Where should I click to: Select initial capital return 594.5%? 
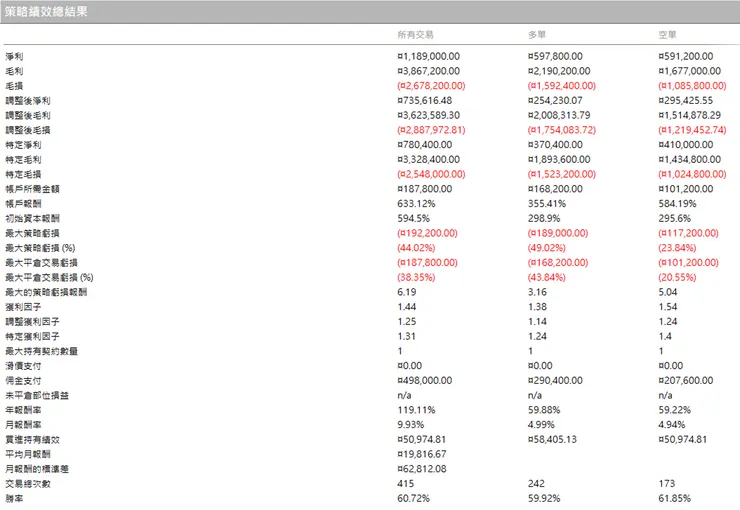(413, 218)
